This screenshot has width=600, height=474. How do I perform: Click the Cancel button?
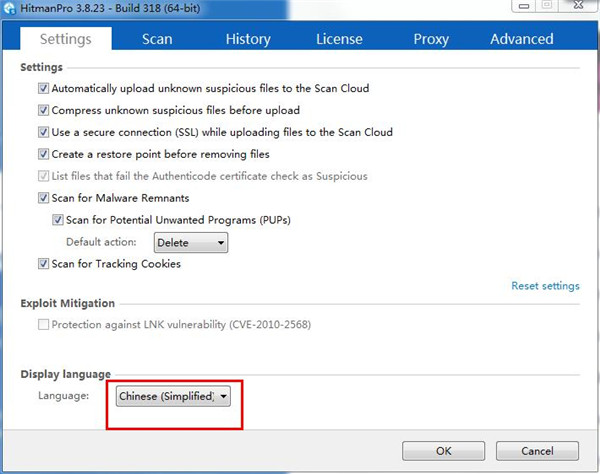tap(537, 451)
